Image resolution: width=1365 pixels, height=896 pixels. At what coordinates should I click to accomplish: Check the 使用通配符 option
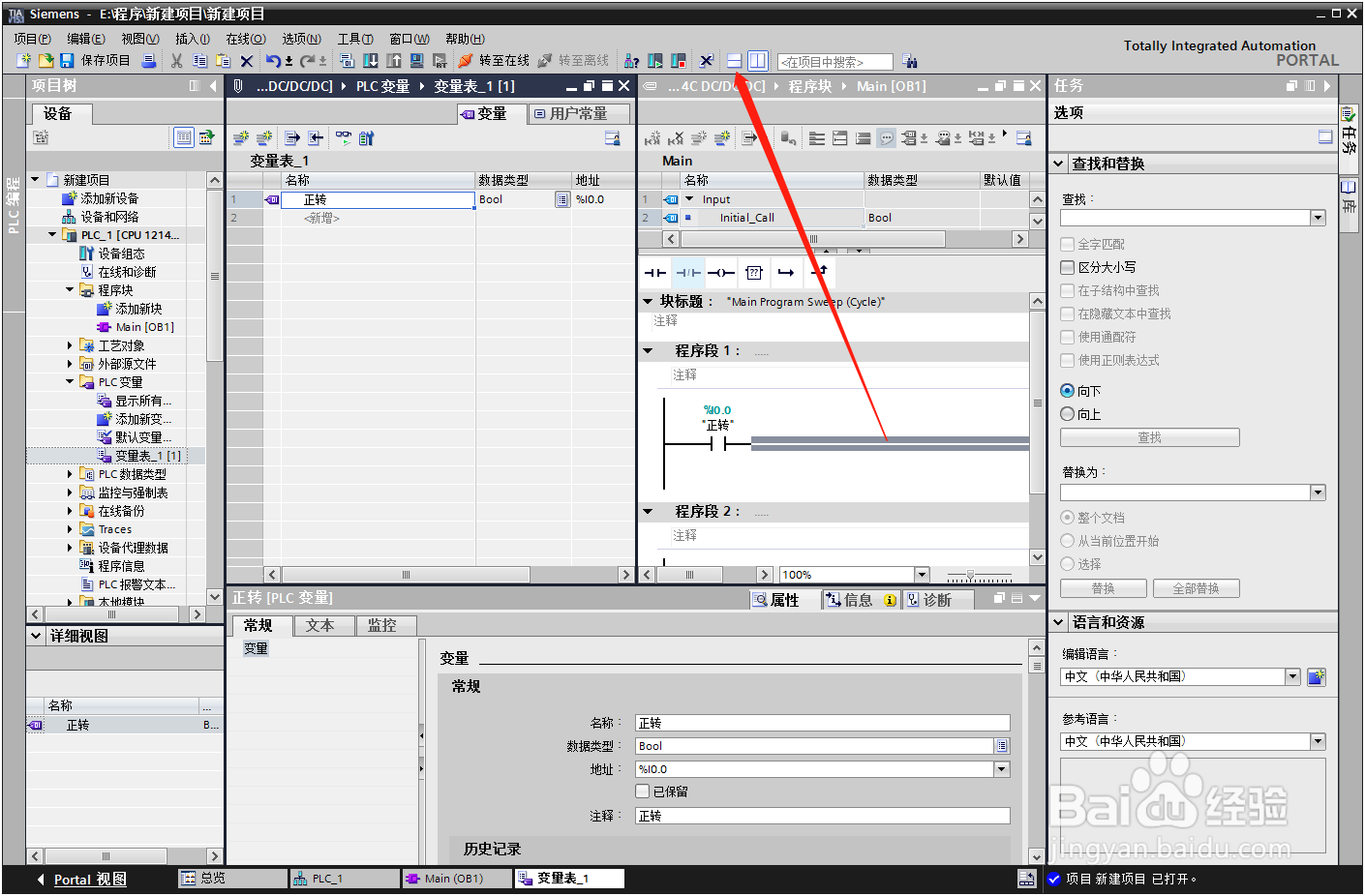click(x=1068, y=337)
